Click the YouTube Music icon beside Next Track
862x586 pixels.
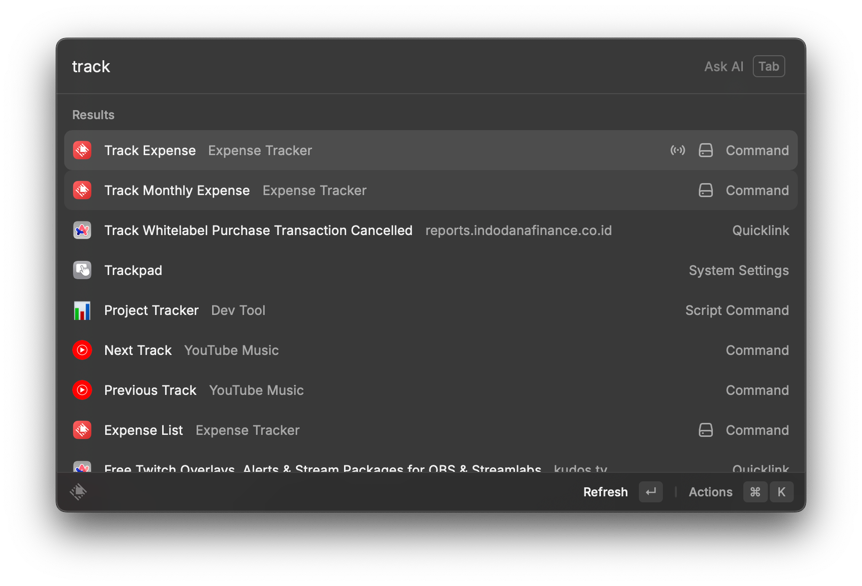(x=82, y=350)
